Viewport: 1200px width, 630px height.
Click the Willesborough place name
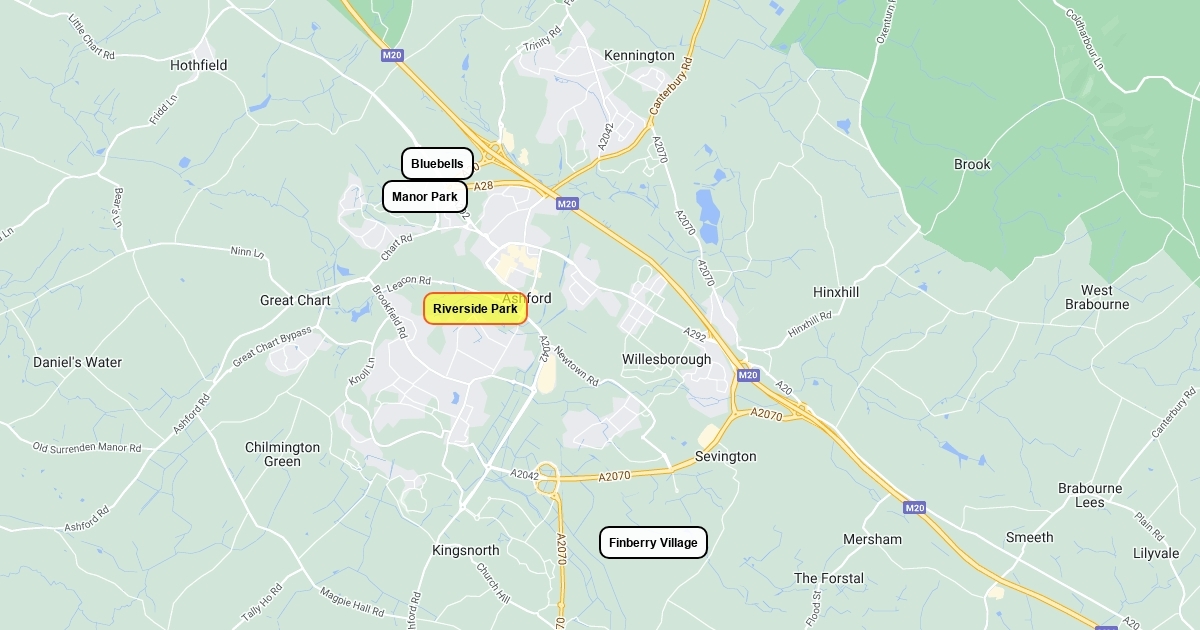coord(667,359)
